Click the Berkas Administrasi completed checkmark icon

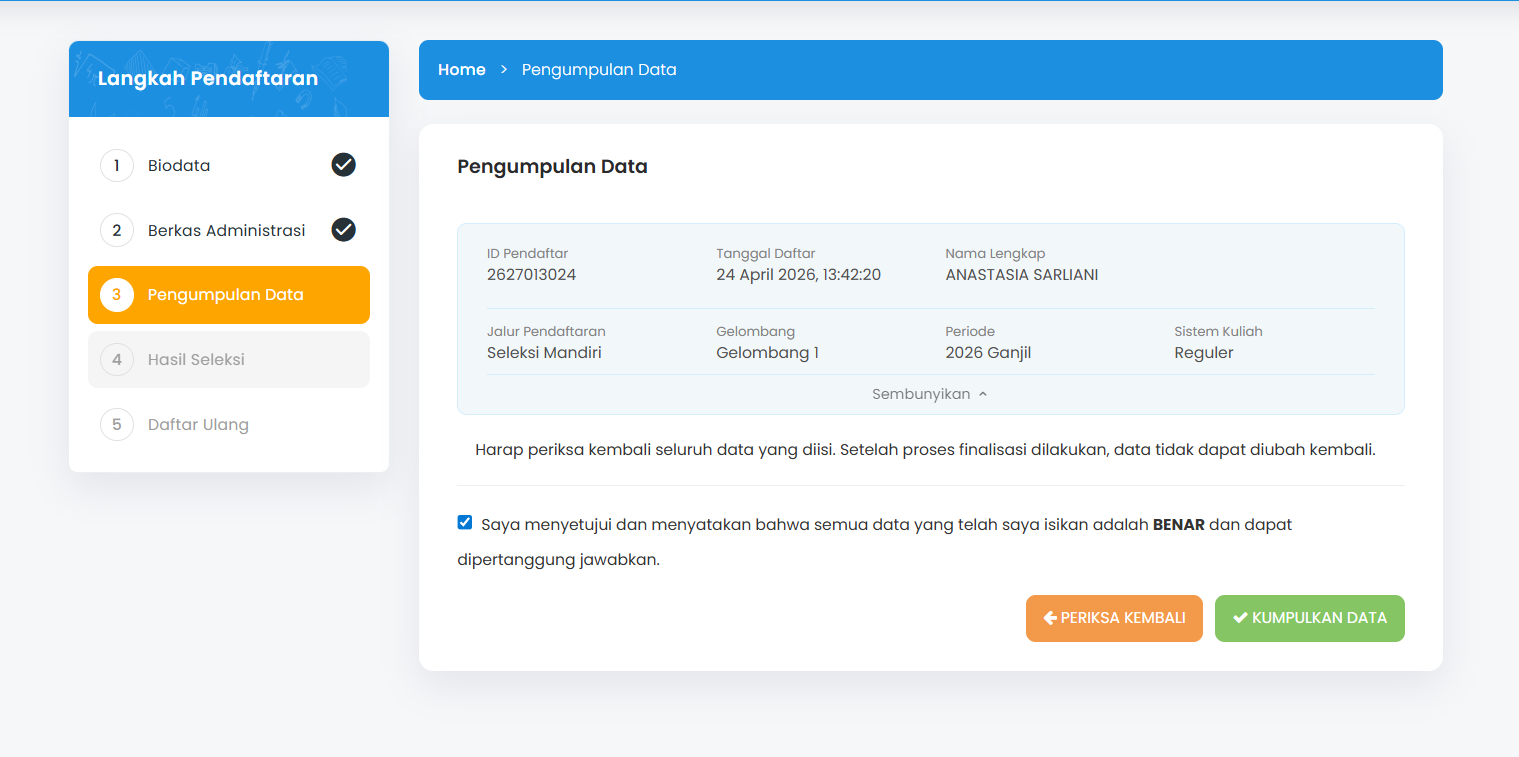pyautogui.click(x=343, y=230)
